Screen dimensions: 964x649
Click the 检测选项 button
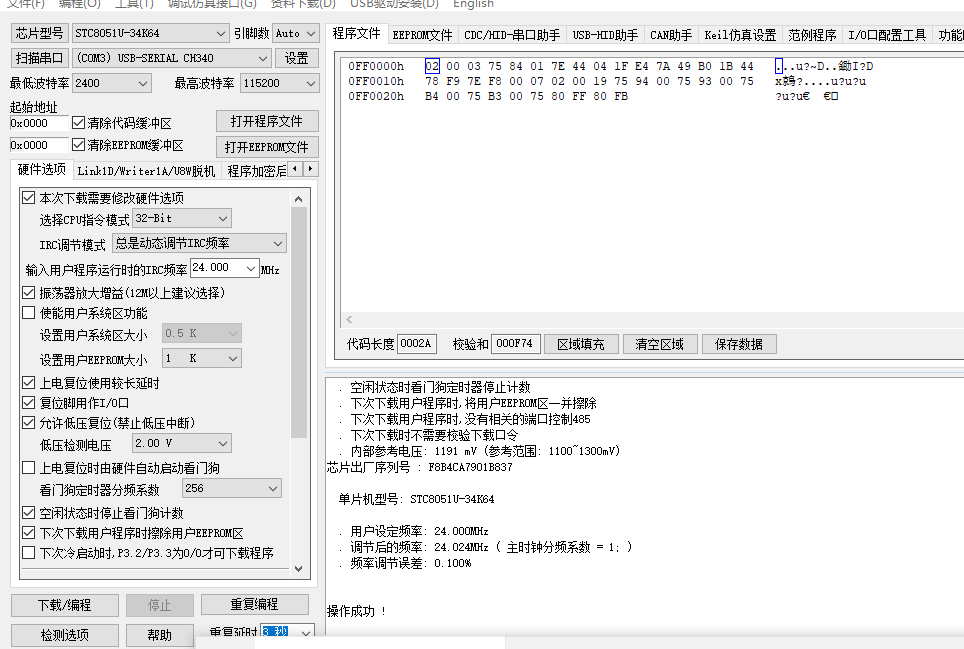[x=65, y=635]
